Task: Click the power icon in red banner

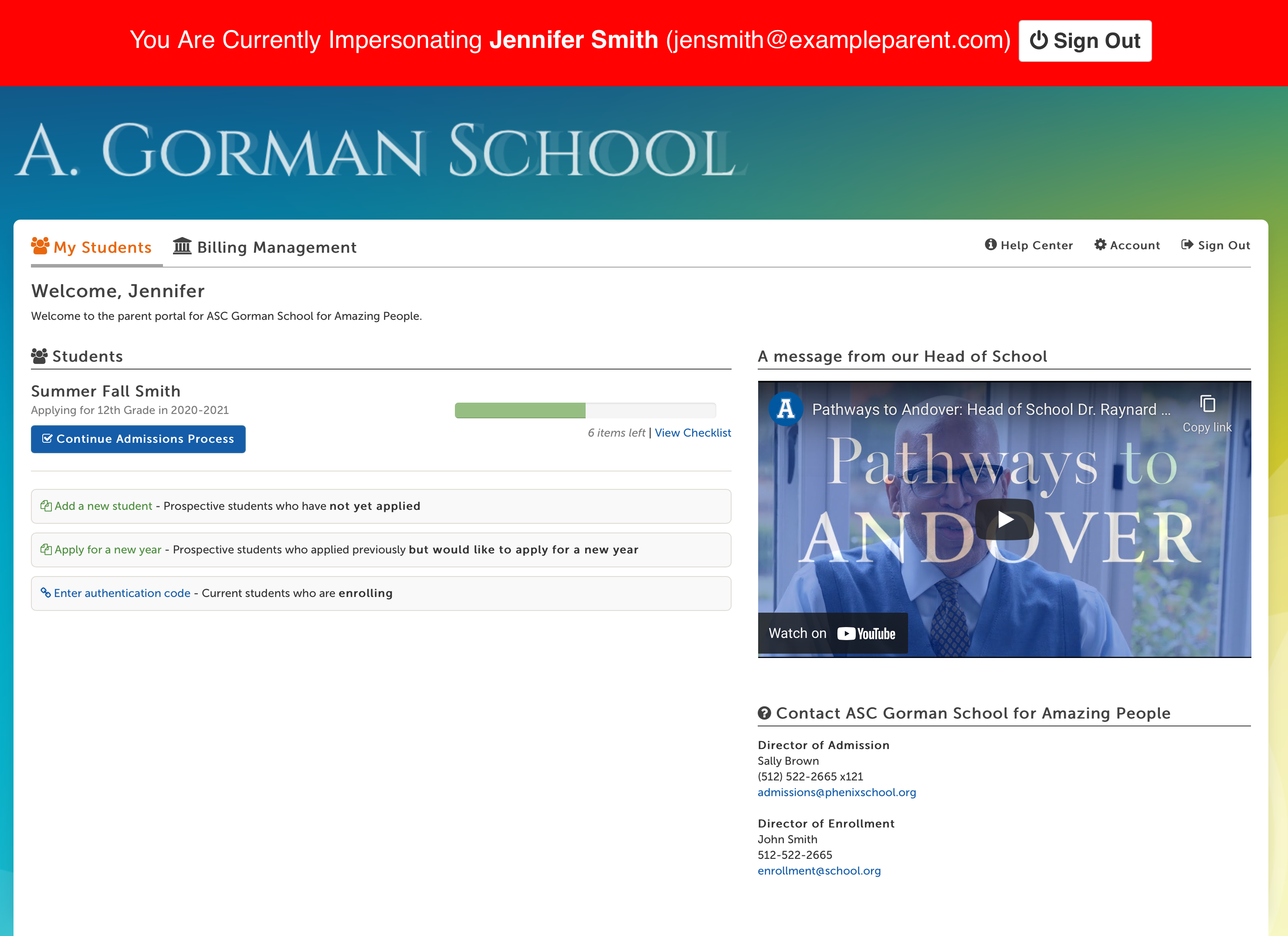Action: coord(1039,41)
